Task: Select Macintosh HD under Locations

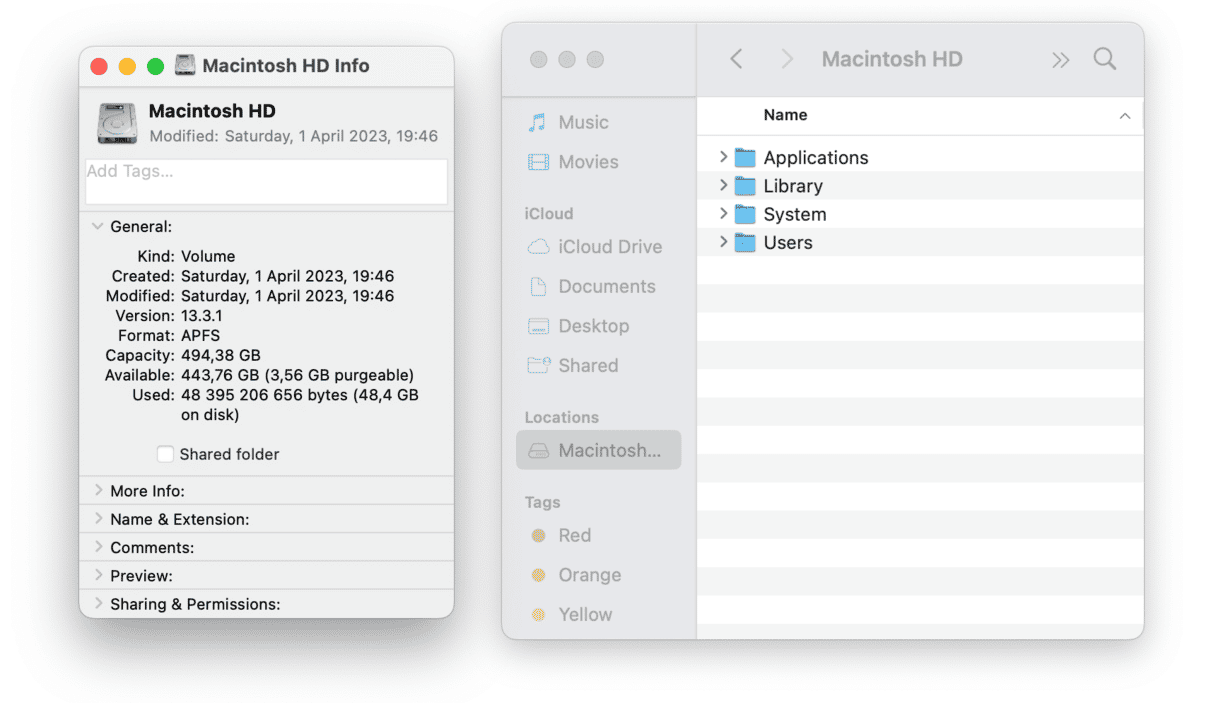Action: tap(598, 450)
